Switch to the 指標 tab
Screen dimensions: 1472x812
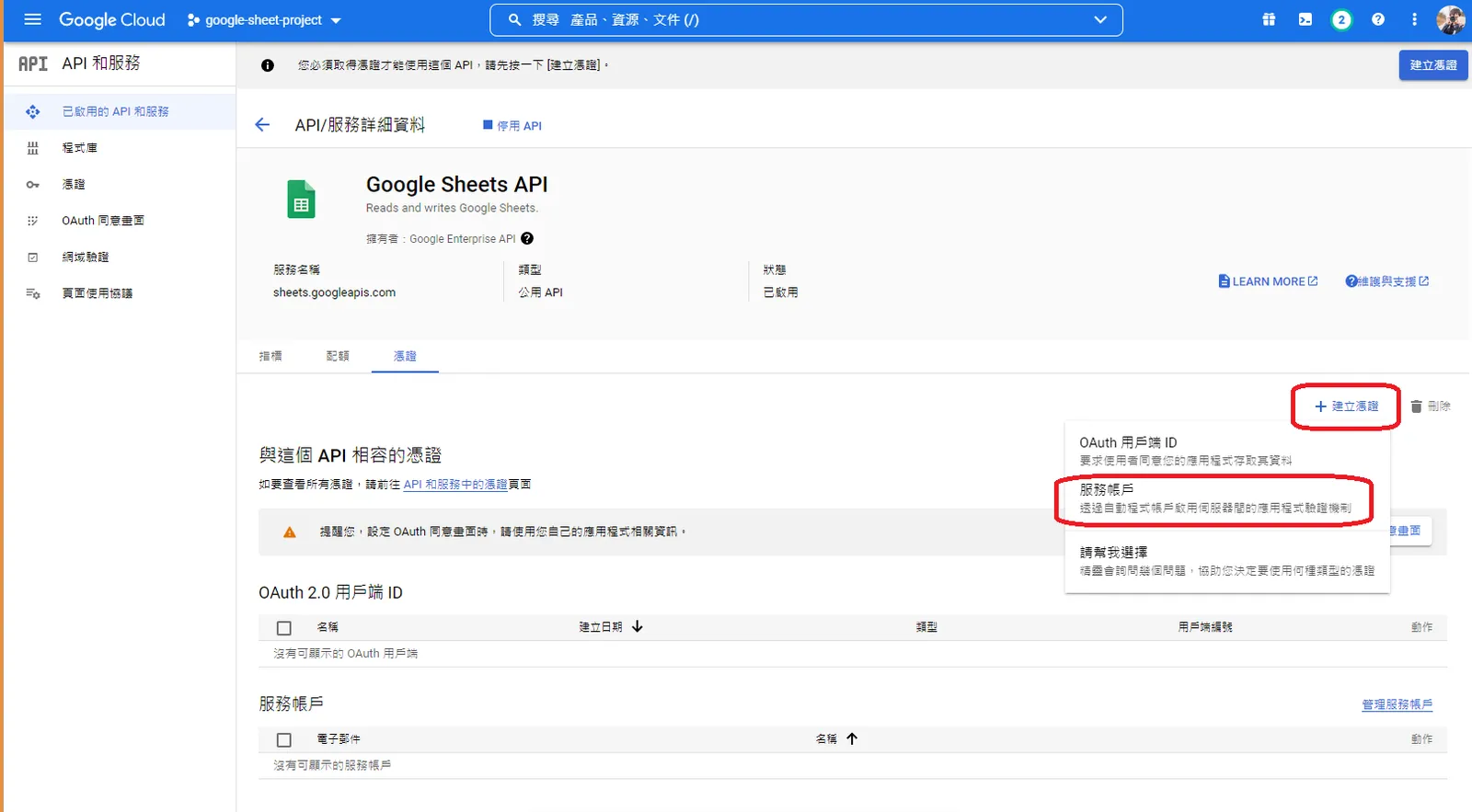[270, 356]
